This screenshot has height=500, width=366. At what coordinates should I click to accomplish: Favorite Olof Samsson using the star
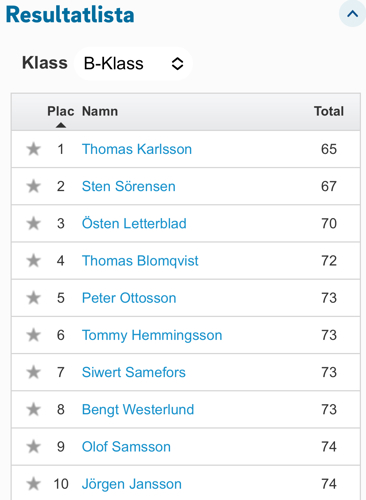click(x=33, y=447)
